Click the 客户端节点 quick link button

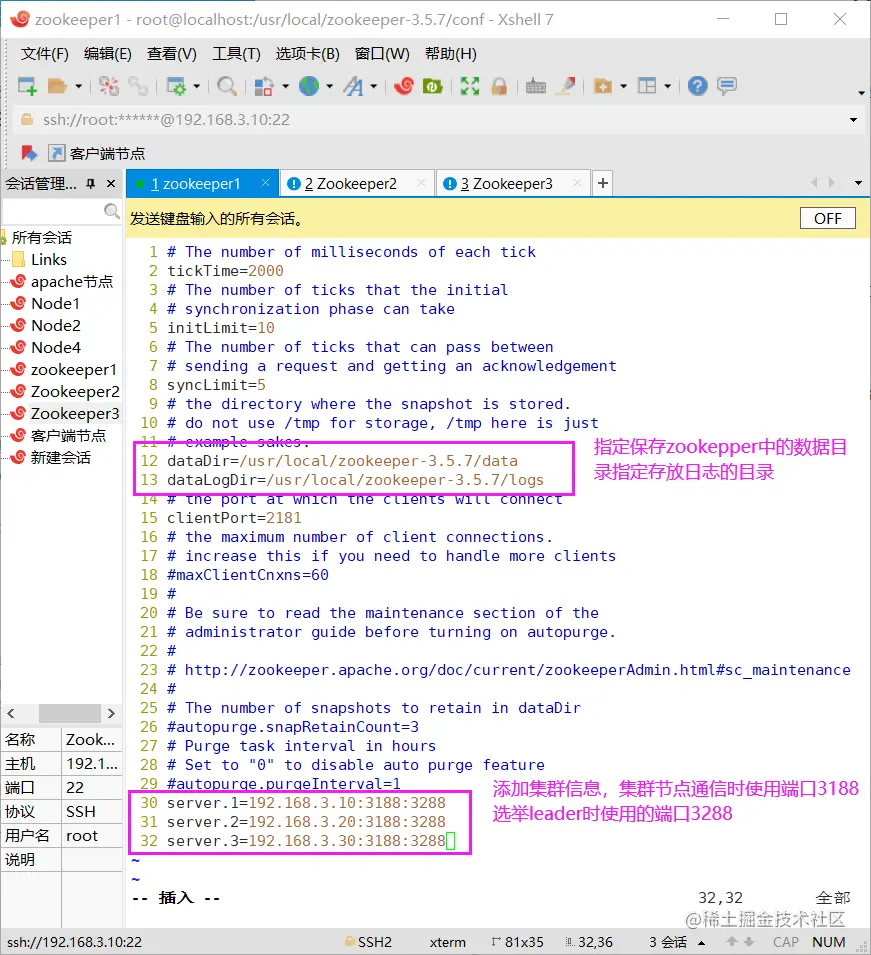coord(97,153)
